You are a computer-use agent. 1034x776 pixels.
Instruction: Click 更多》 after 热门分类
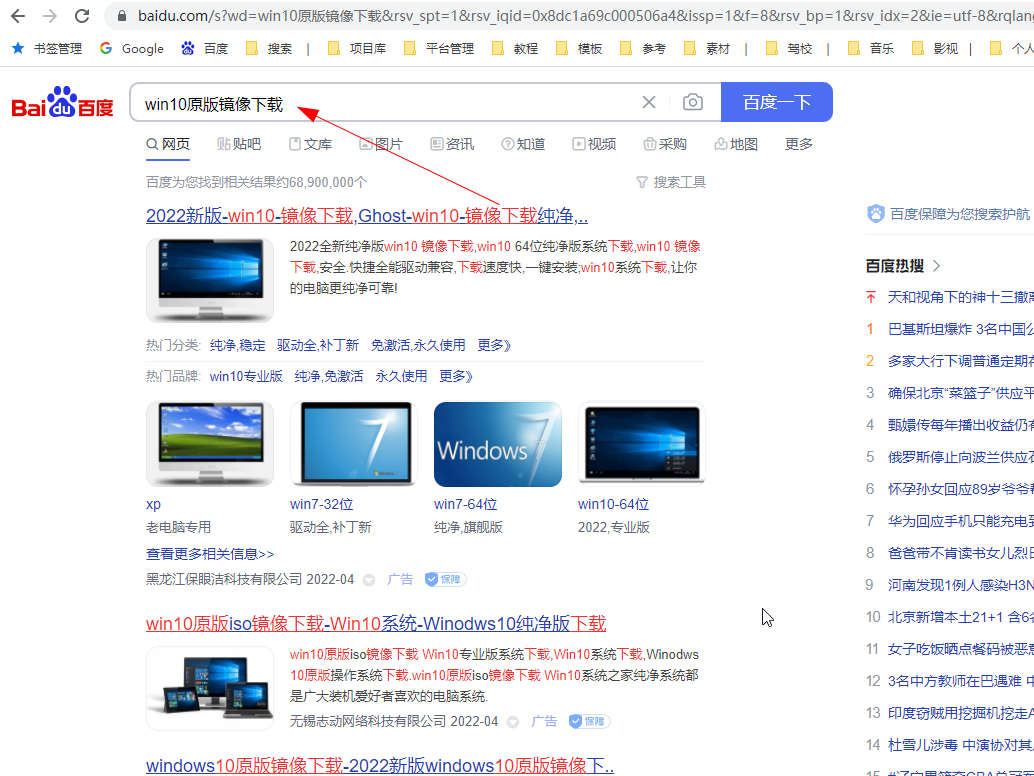coord(494,345)
